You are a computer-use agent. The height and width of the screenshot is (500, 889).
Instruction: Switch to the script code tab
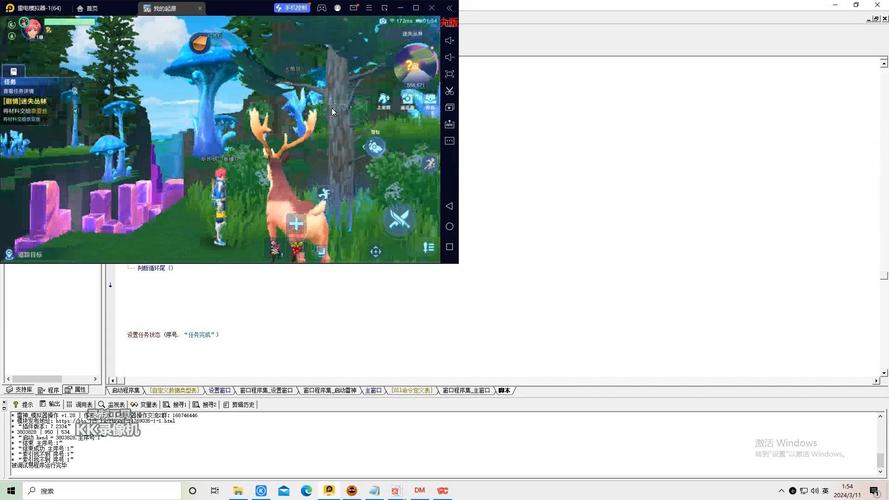pyautogui.click(x=504, y=391)
